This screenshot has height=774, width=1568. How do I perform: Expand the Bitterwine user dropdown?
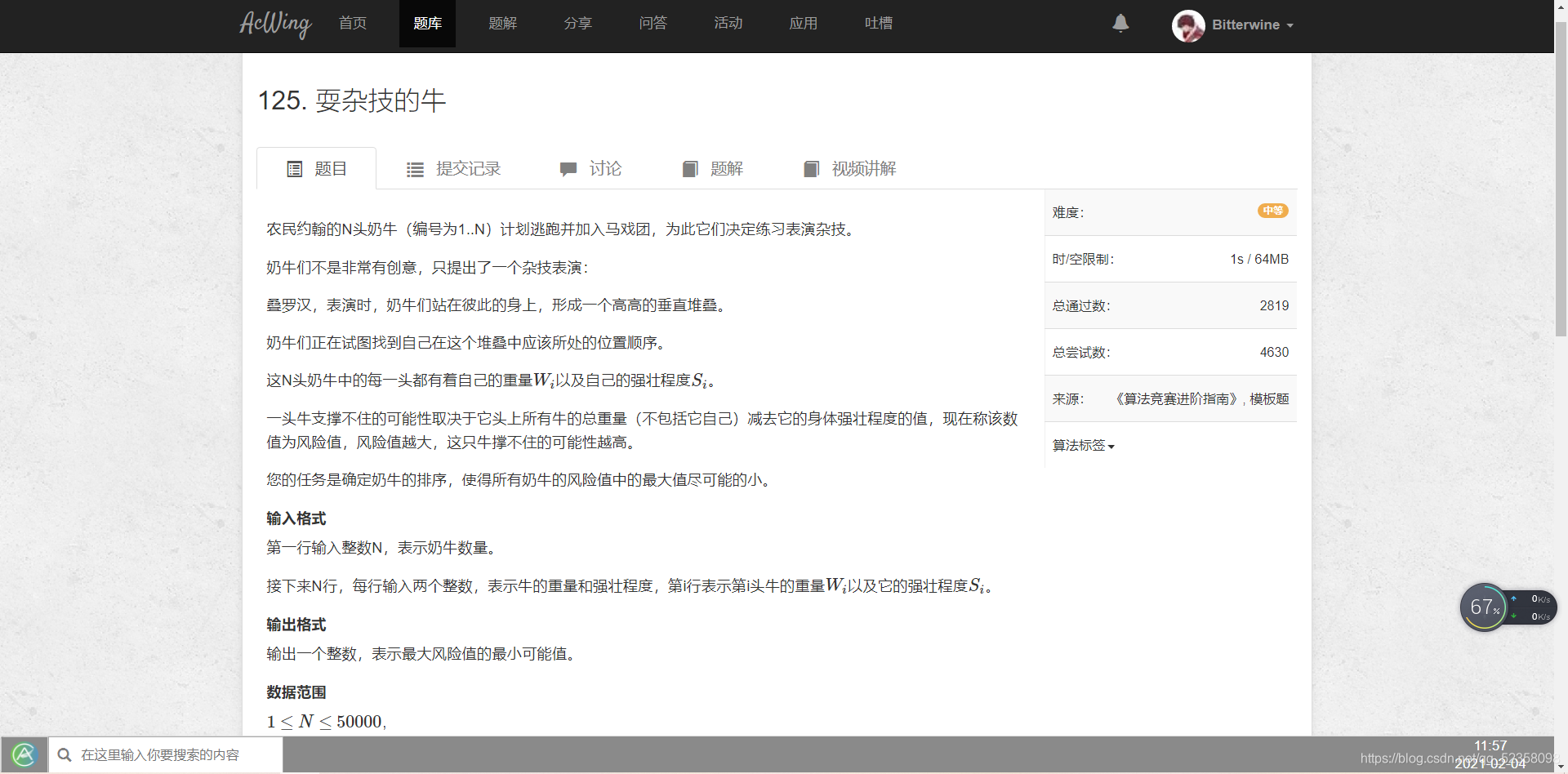pos(1253,25)
